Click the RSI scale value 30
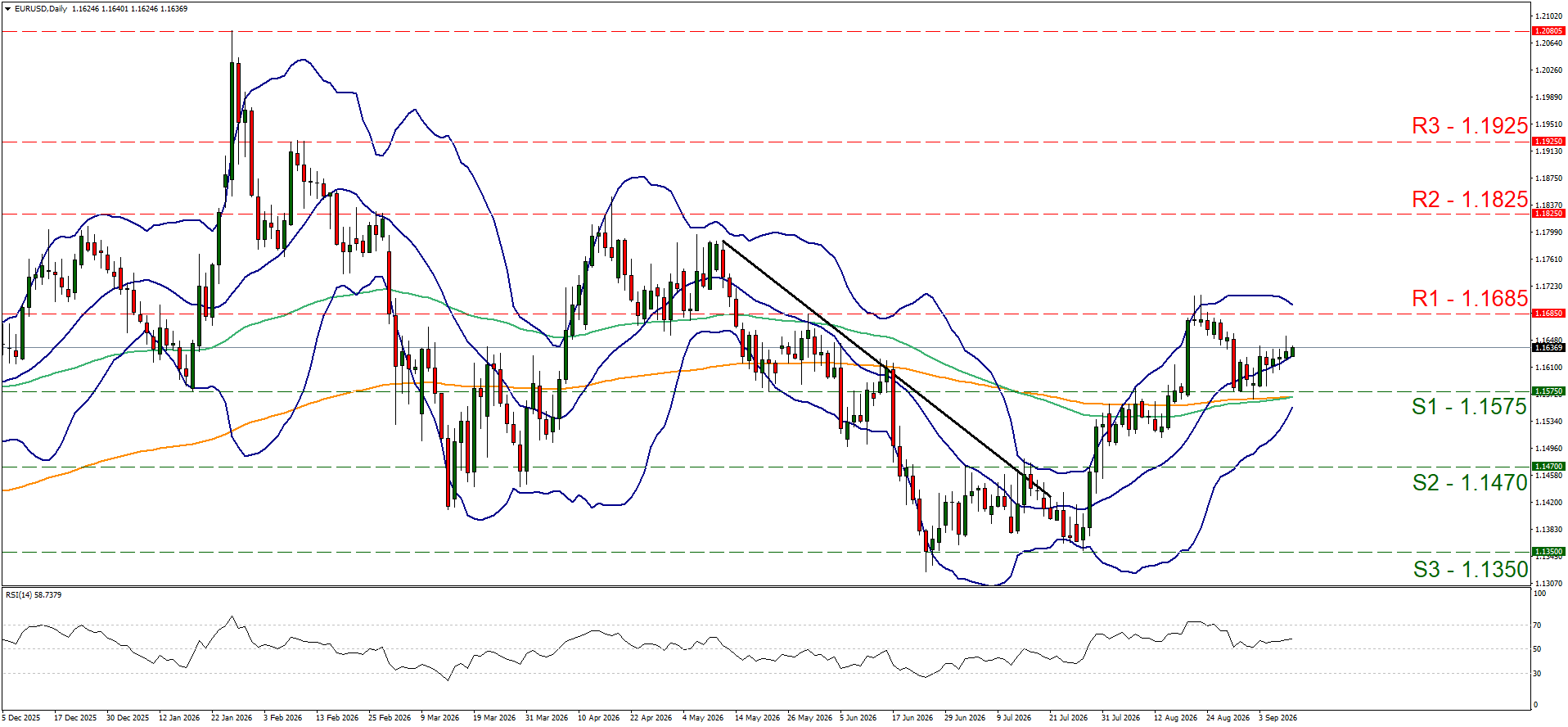Image resolution: width=1568 pixels, height=727 pixels. tap(1537, 674)
